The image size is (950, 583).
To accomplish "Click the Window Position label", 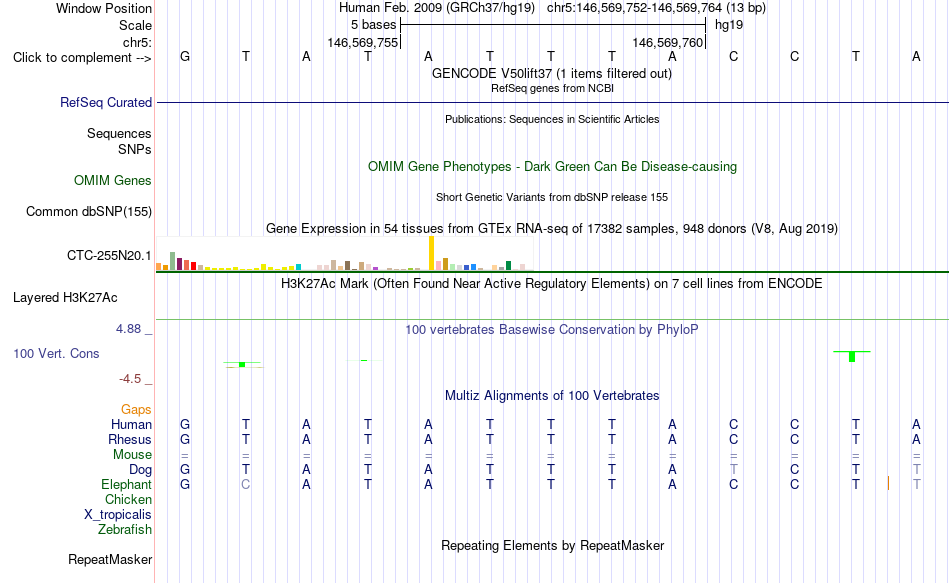I will coord(104,8).
